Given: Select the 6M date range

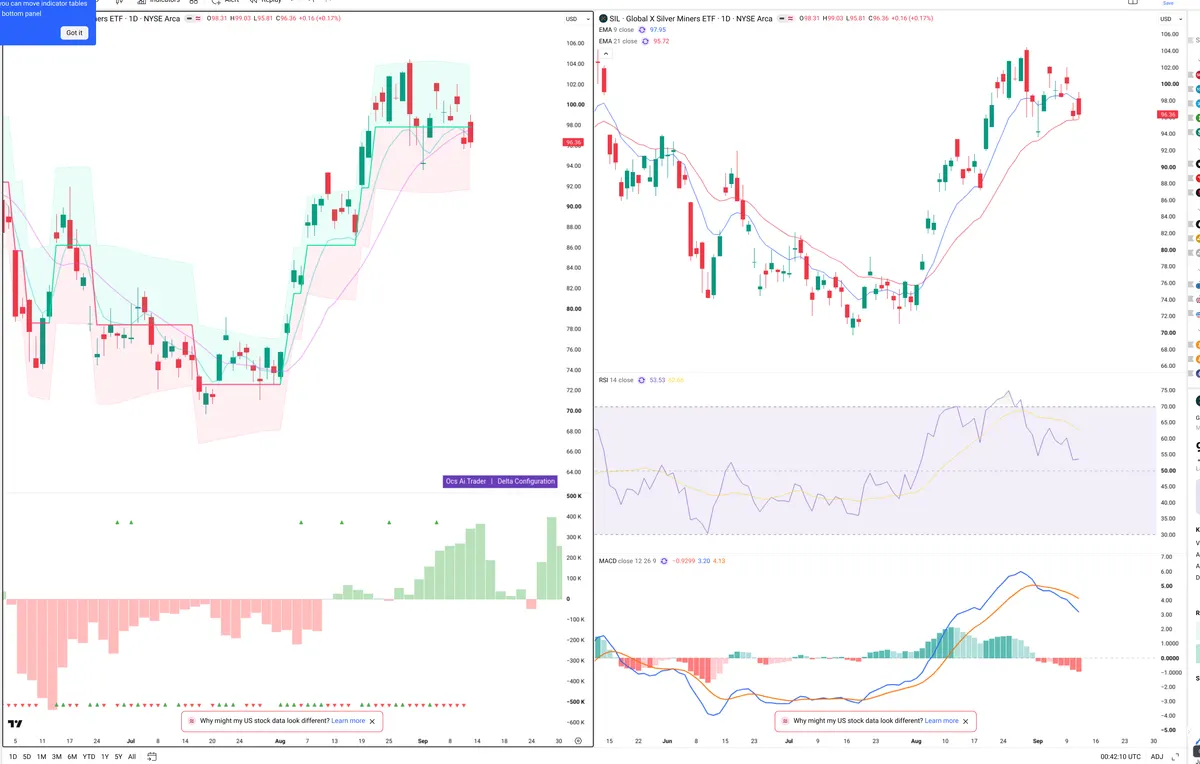Looking at the screenshot, I should click(72, 757).
